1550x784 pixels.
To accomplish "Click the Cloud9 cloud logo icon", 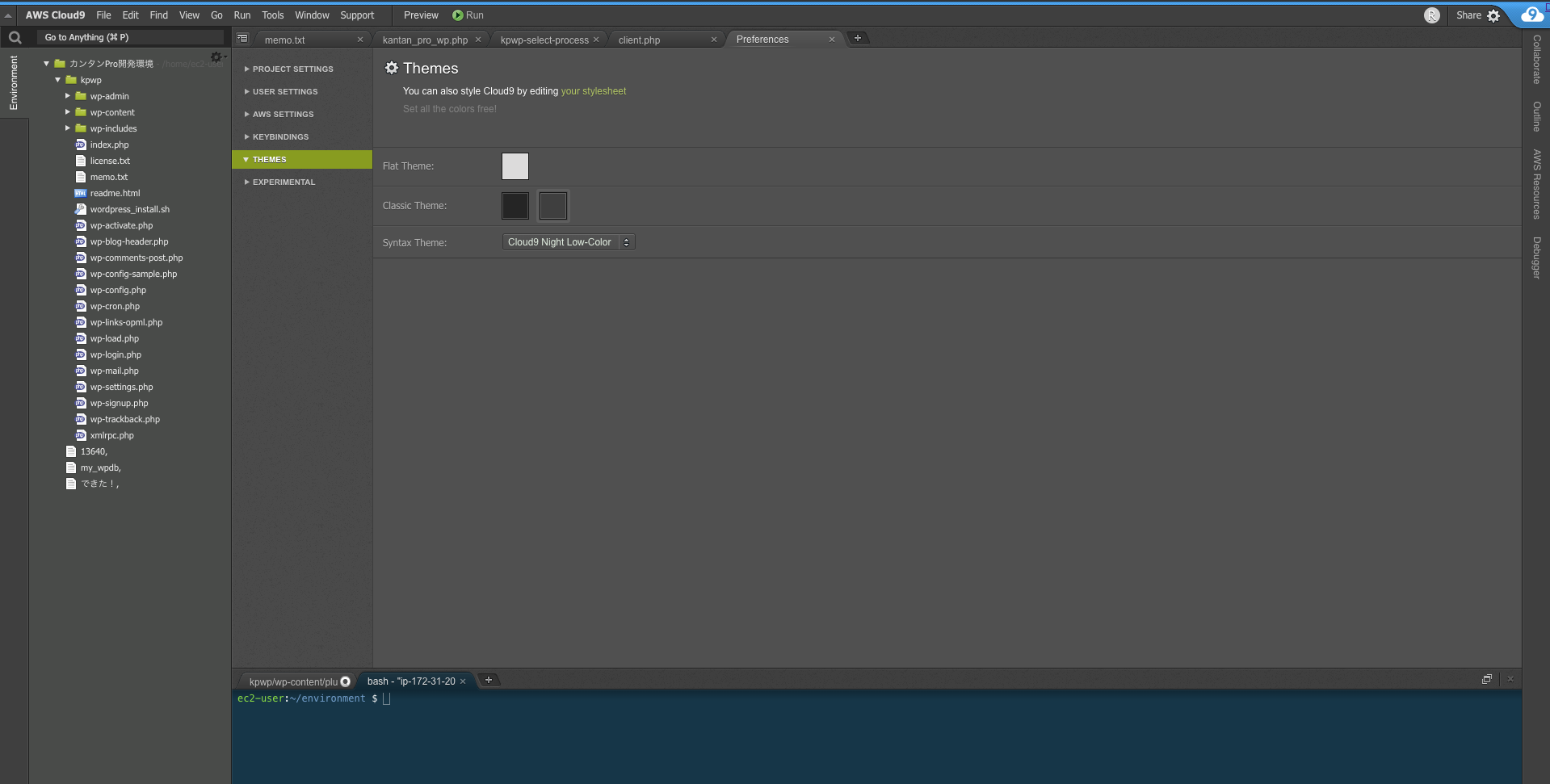I will pos(1531,15).
